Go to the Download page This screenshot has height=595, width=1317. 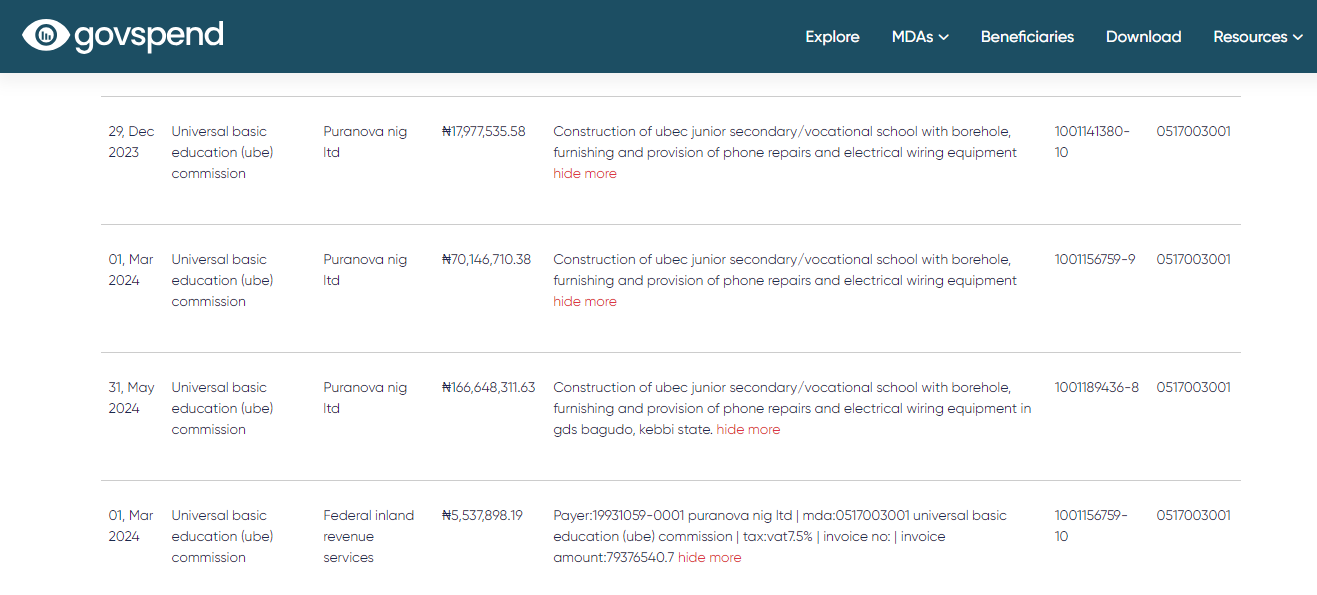1143,37
